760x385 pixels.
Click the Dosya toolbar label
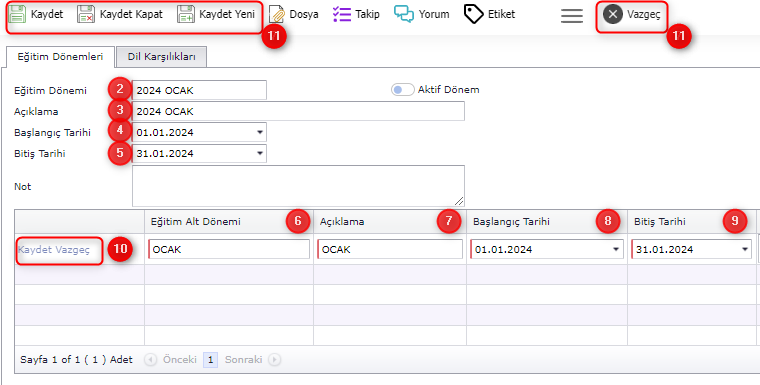coord(304,15)
